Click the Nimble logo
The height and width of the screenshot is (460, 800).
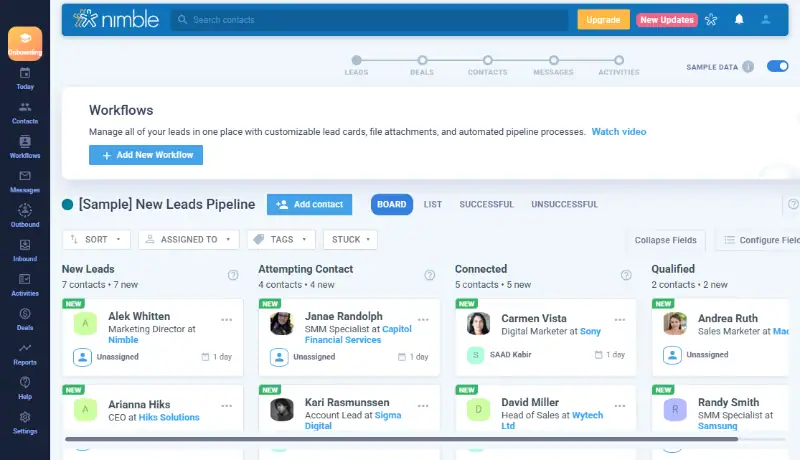(116, 19)
